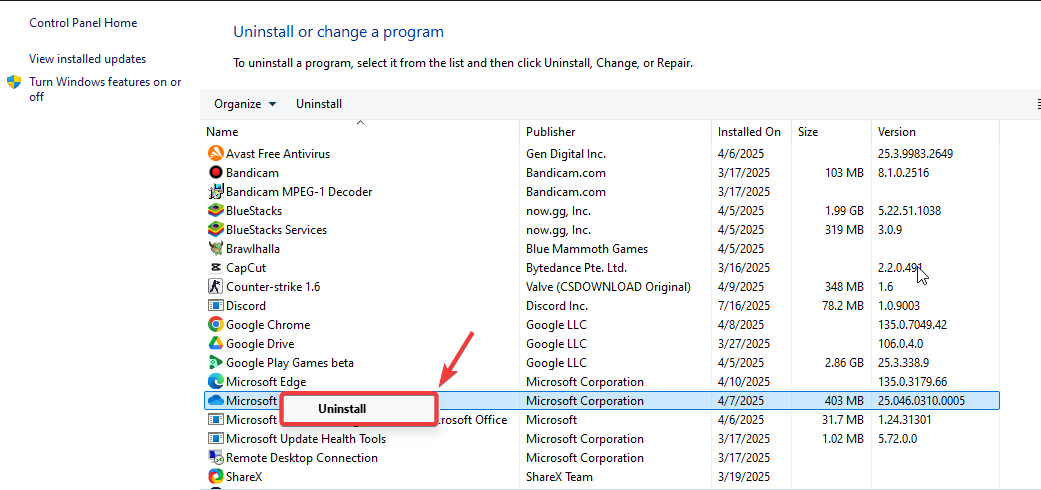Click the Avast Free Antivirus icon
This screenshot has height=490, width=1041.
(215, 154)
